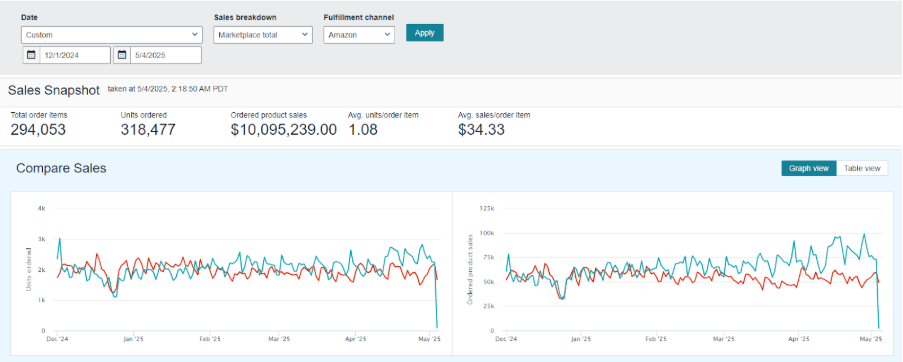Expand the Amazon fulfillment channel dropdown
903x362 pixels.
click(x=359, y=35)
